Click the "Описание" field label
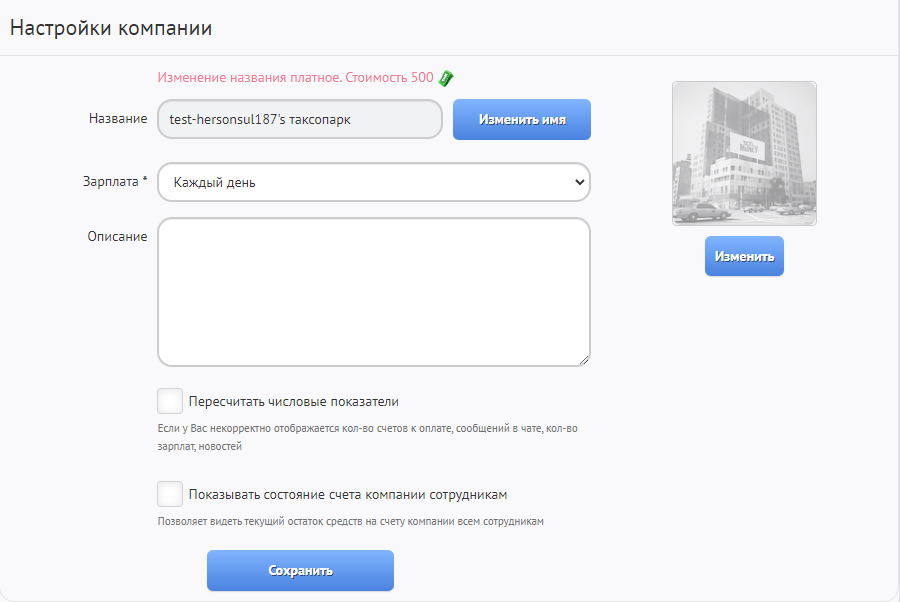 (x=117, y=236)
